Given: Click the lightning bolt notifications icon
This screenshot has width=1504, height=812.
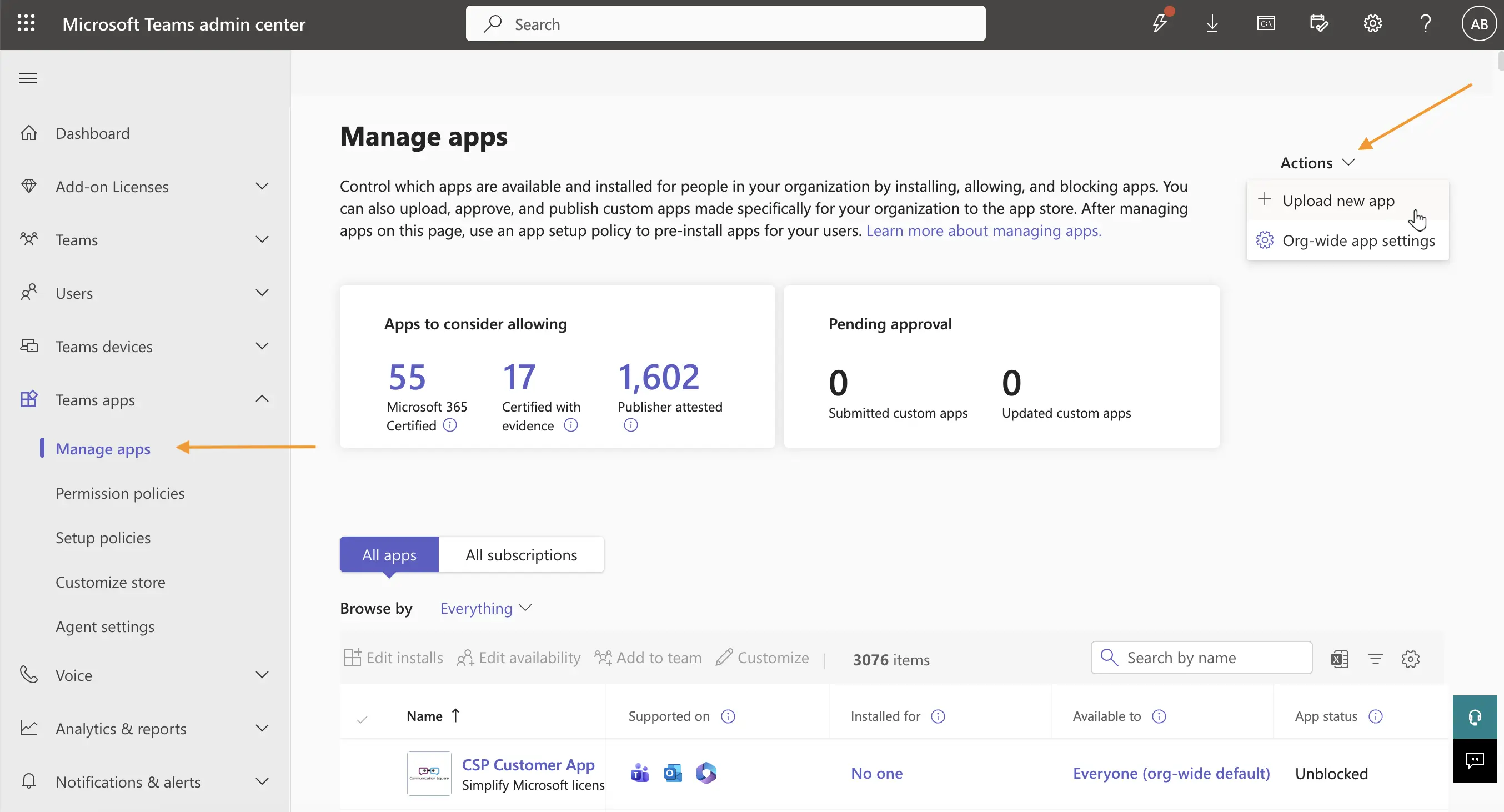Looking at the screenshot, I should [x=1160, y=23].
